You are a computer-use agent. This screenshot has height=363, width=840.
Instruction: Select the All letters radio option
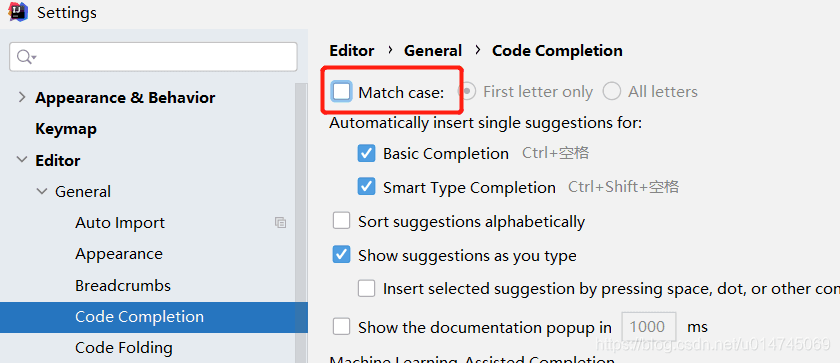pos(611,92)
